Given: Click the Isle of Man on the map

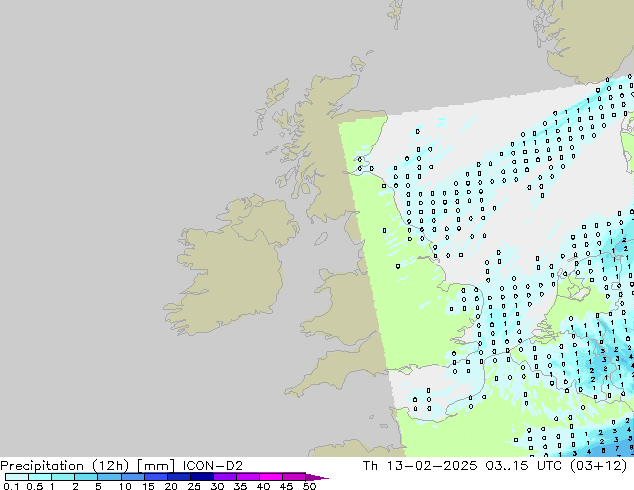Looking at the screenshot, I should point(321,239).
